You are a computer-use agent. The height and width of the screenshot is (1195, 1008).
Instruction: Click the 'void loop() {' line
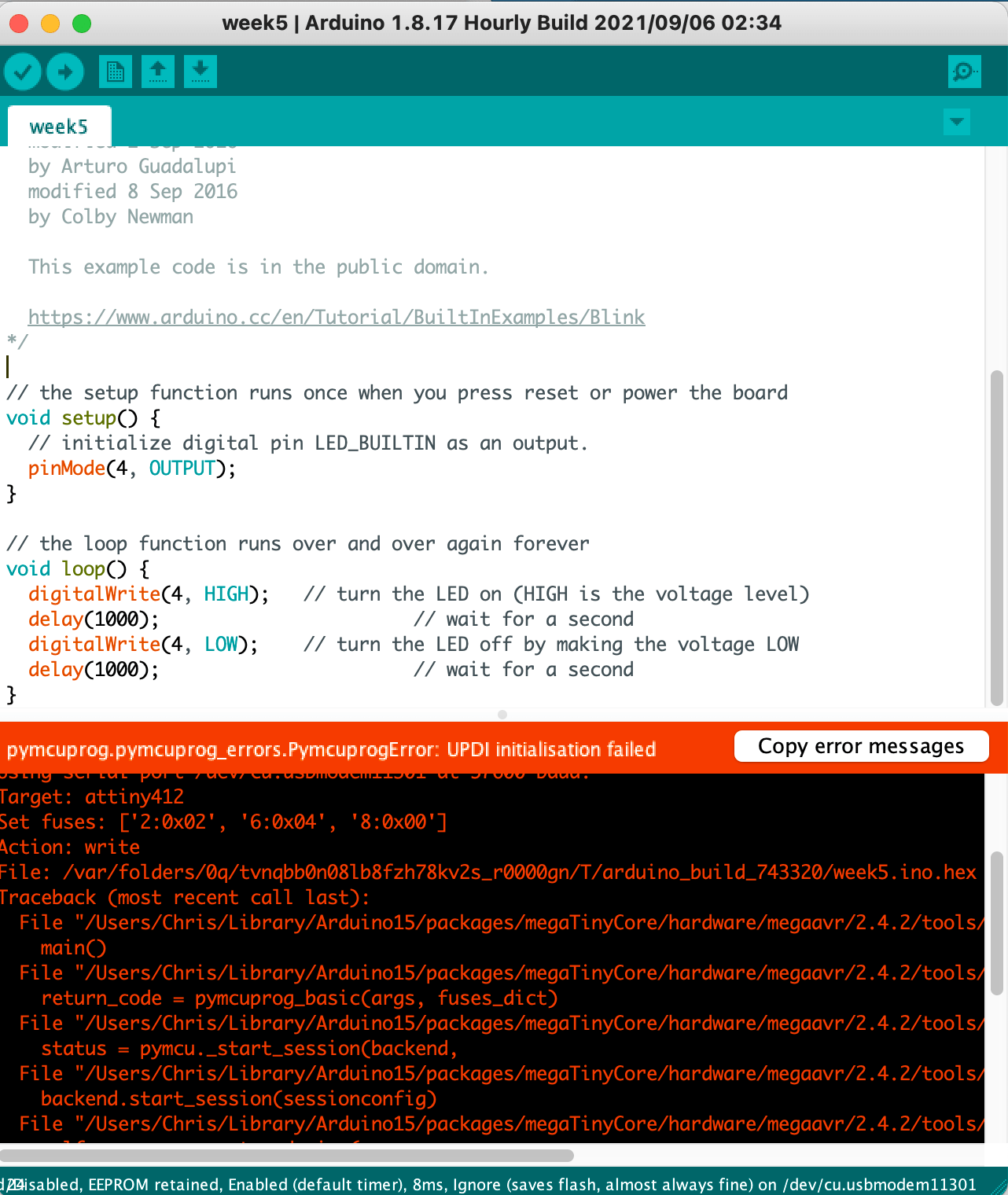pyautogui.click(x=79, y=568)
